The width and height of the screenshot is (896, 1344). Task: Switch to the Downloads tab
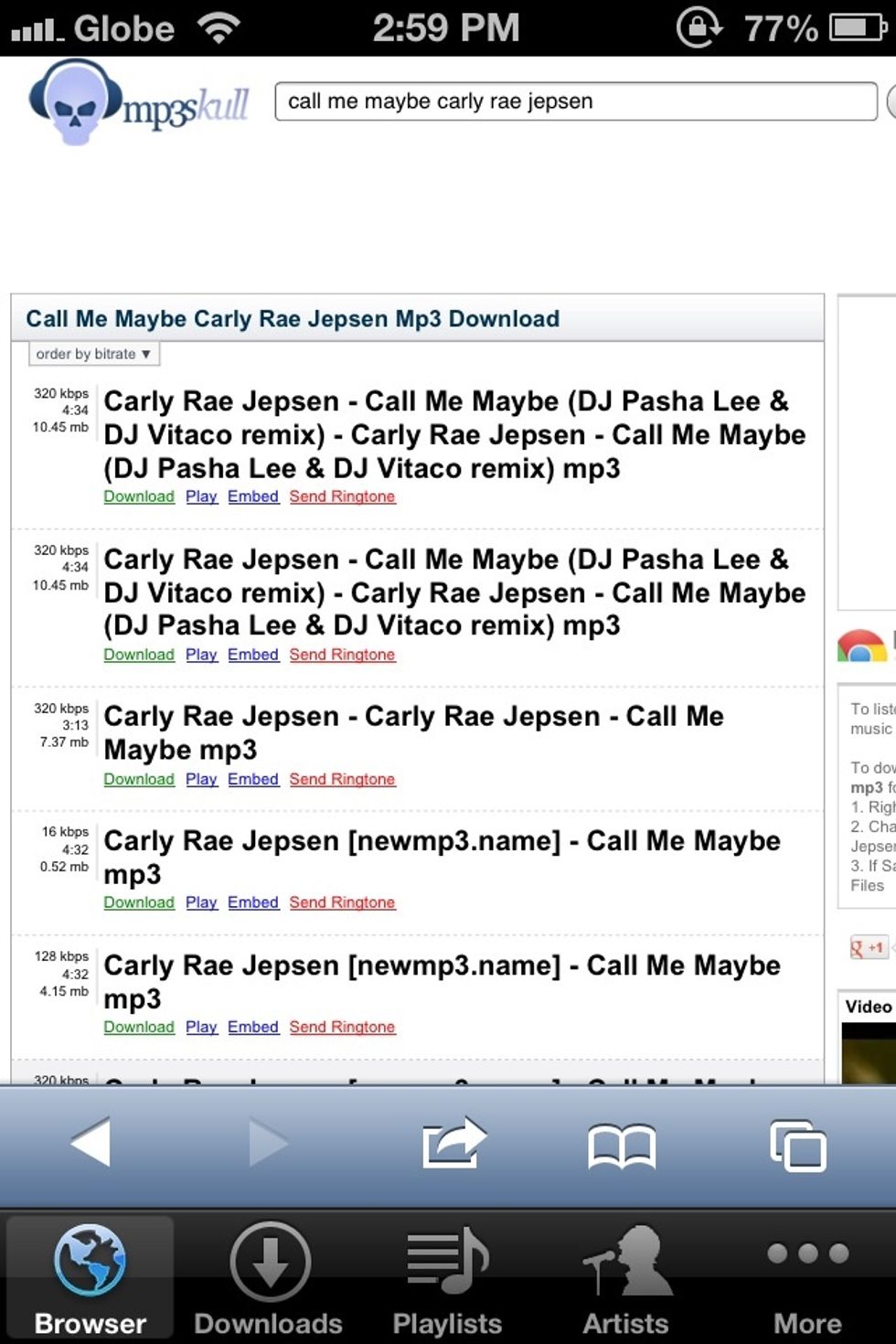coord(269,1278)
